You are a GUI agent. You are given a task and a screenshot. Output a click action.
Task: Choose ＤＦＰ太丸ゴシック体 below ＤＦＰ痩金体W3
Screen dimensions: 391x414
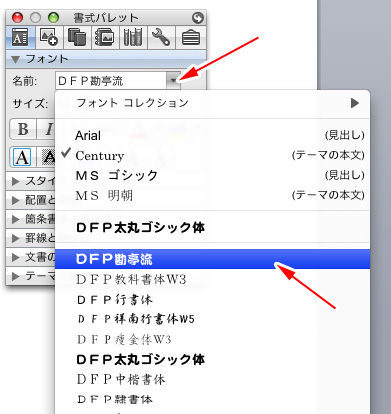coord(212,359)
